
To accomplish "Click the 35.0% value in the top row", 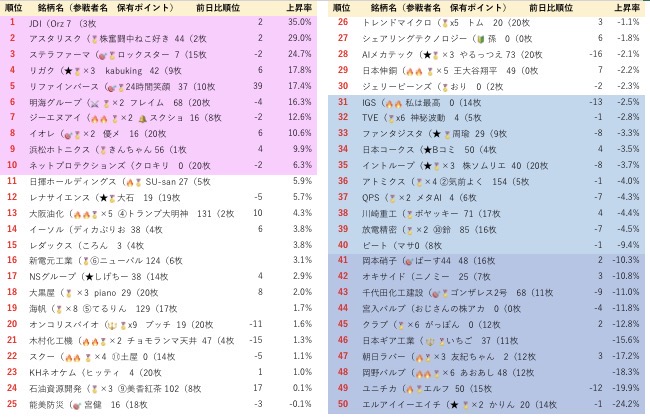I will coord(300,22).
